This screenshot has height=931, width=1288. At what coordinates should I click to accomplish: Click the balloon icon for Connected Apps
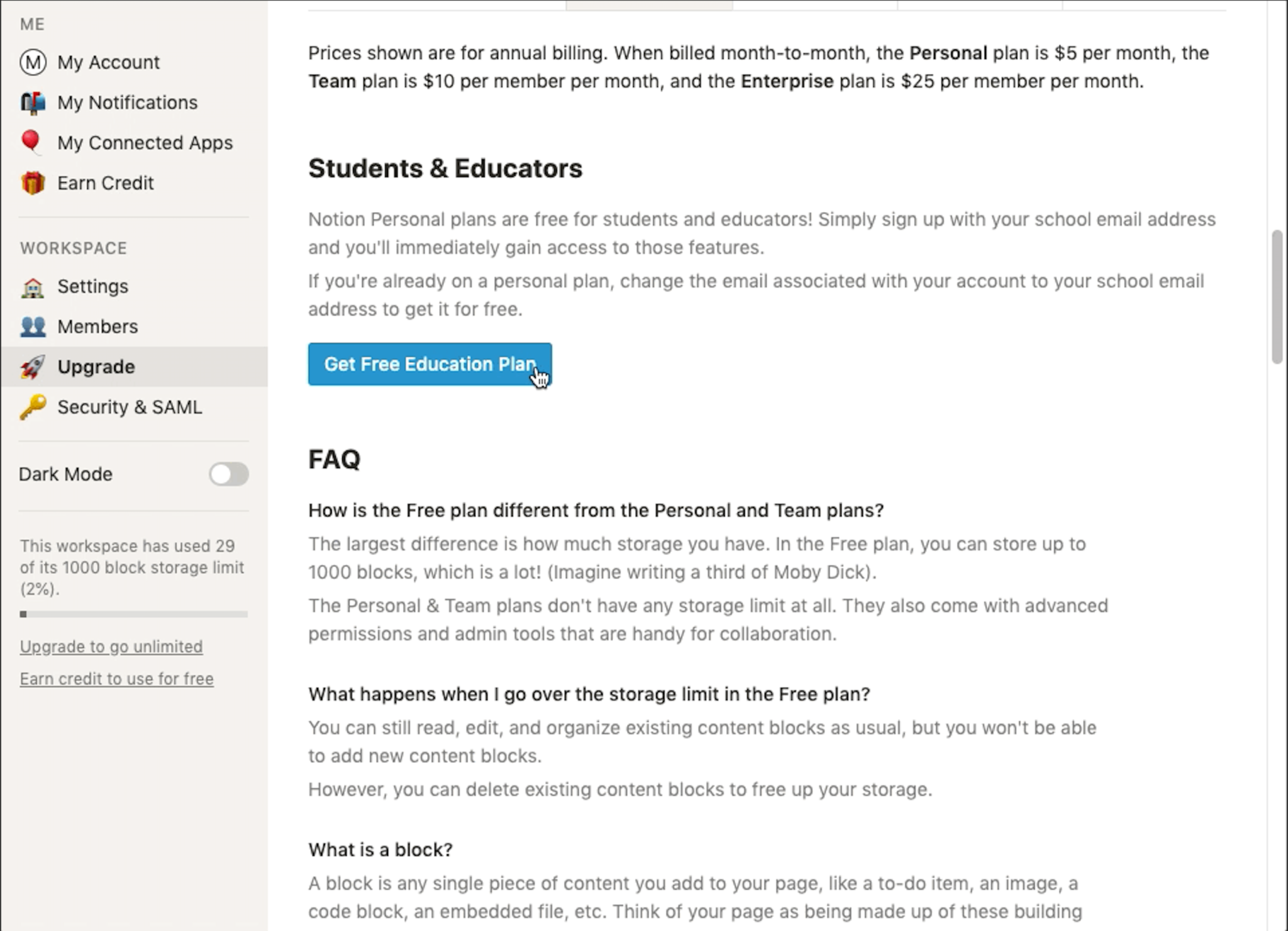click(x=31, y=142)
